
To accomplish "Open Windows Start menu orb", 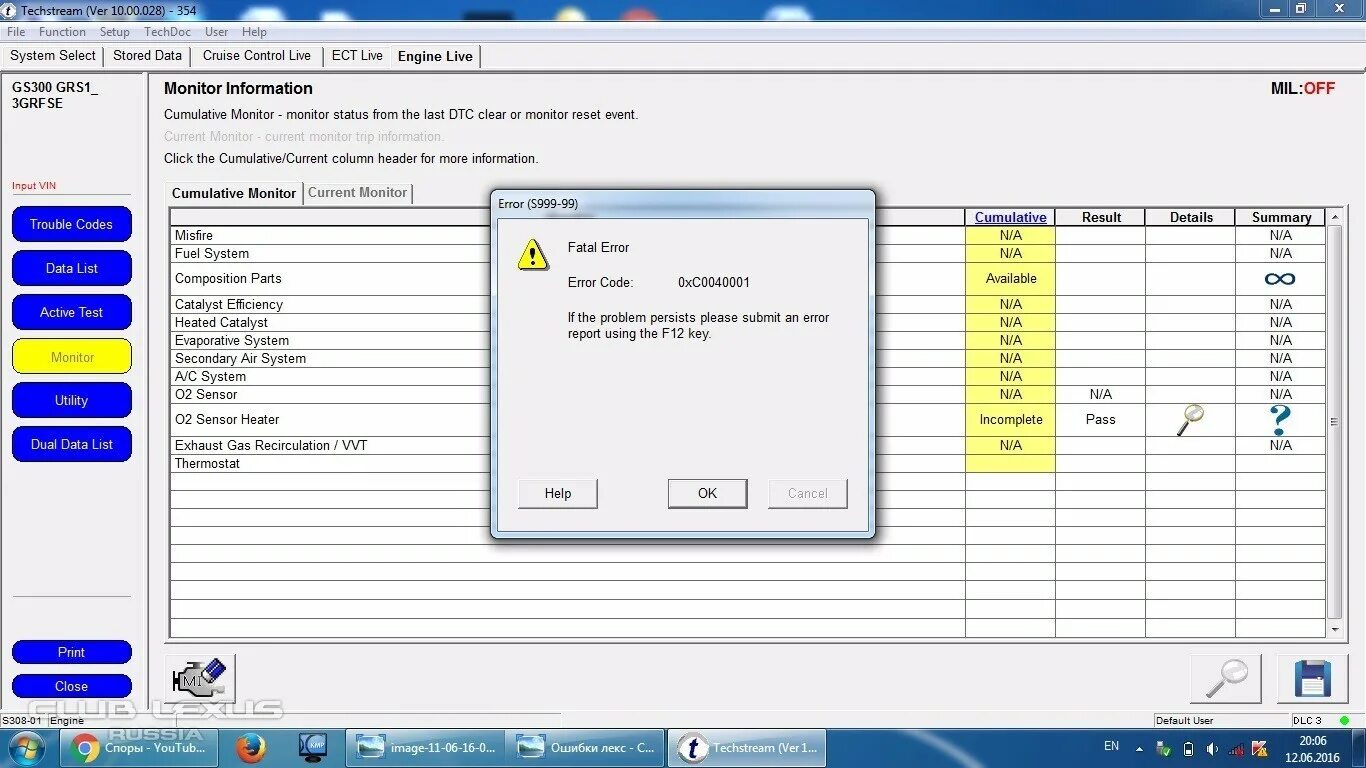I will coord(26,747).
